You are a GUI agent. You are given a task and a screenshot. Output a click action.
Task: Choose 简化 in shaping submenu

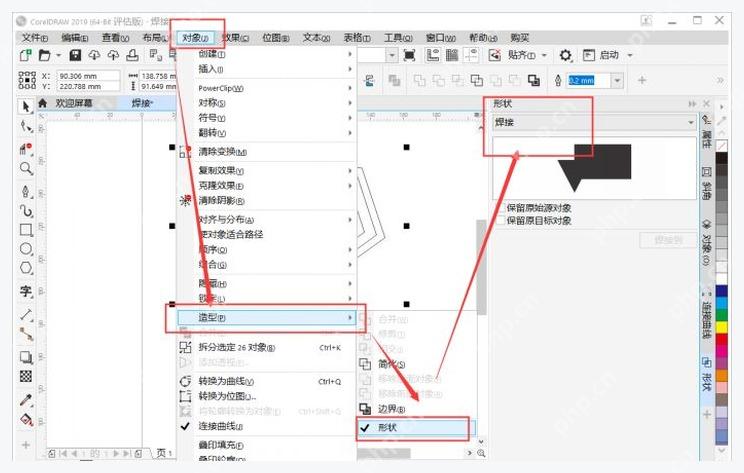(x=417, y=364)
